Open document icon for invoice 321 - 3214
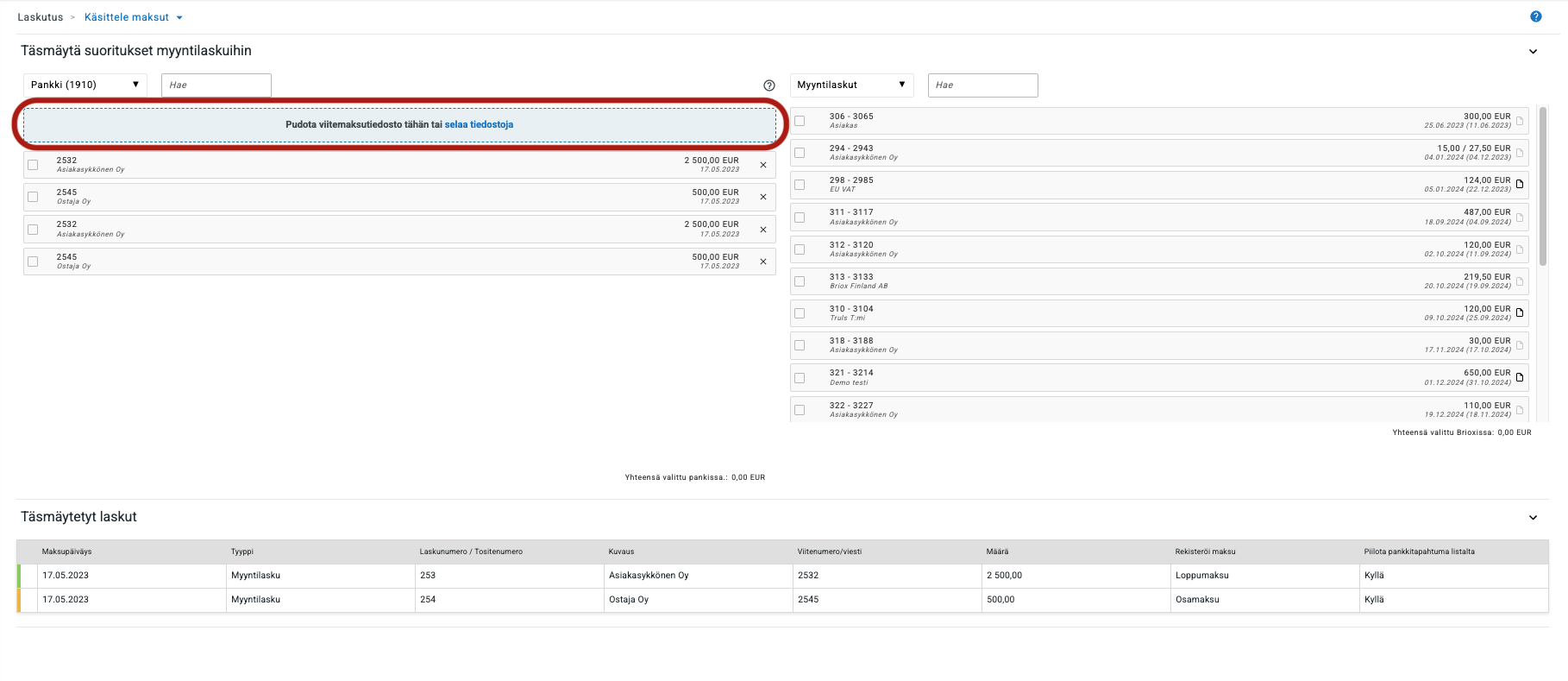Image resolution: width=1568 pixels, height=681 pixels. point(1520,377)
